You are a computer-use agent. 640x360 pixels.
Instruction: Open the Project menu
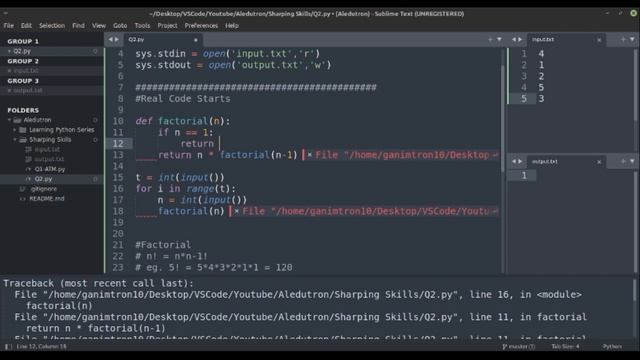(x=167, y=26)
